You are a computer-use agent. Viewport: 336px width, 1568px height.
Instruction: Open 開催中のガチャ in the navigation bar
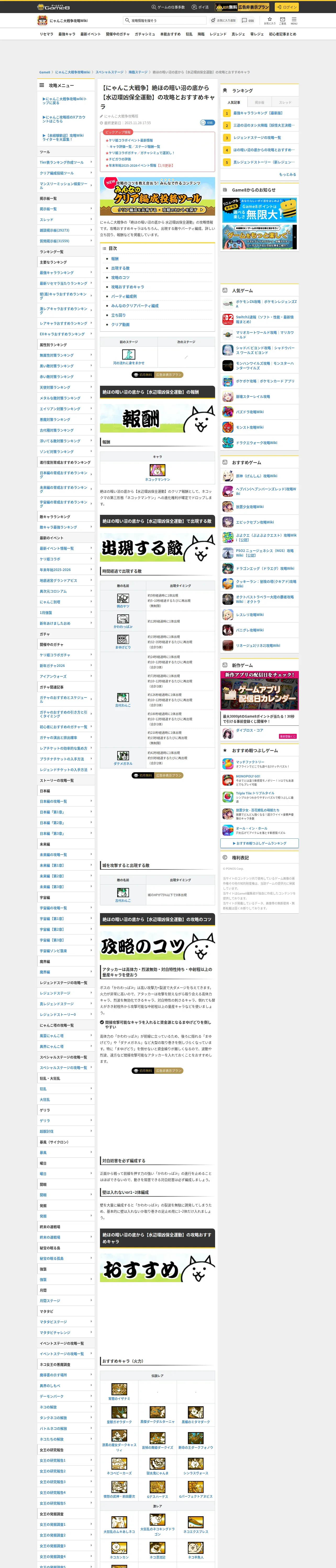[x=118, y=34]
